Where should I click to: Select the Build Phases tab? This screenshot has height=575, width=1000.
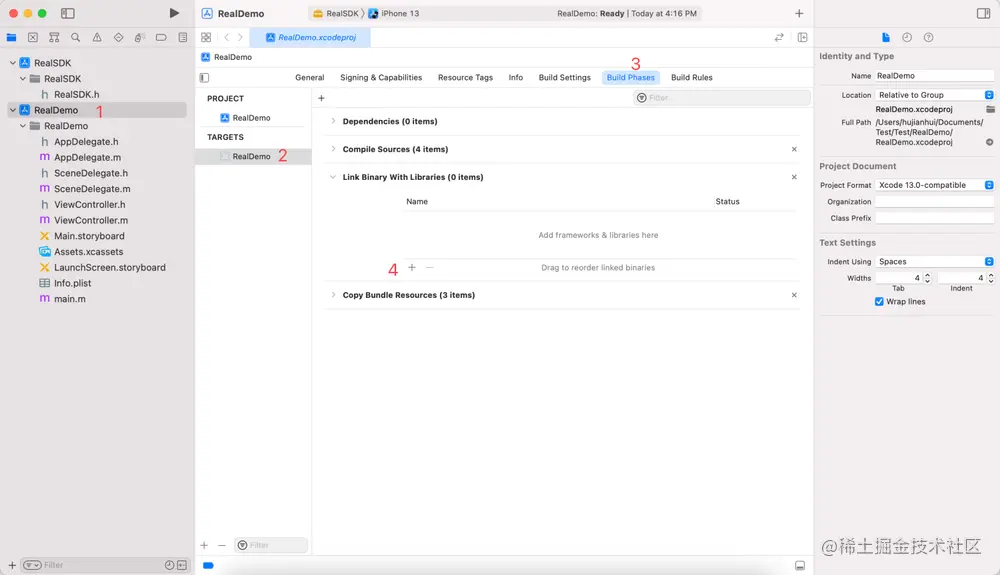630,78
